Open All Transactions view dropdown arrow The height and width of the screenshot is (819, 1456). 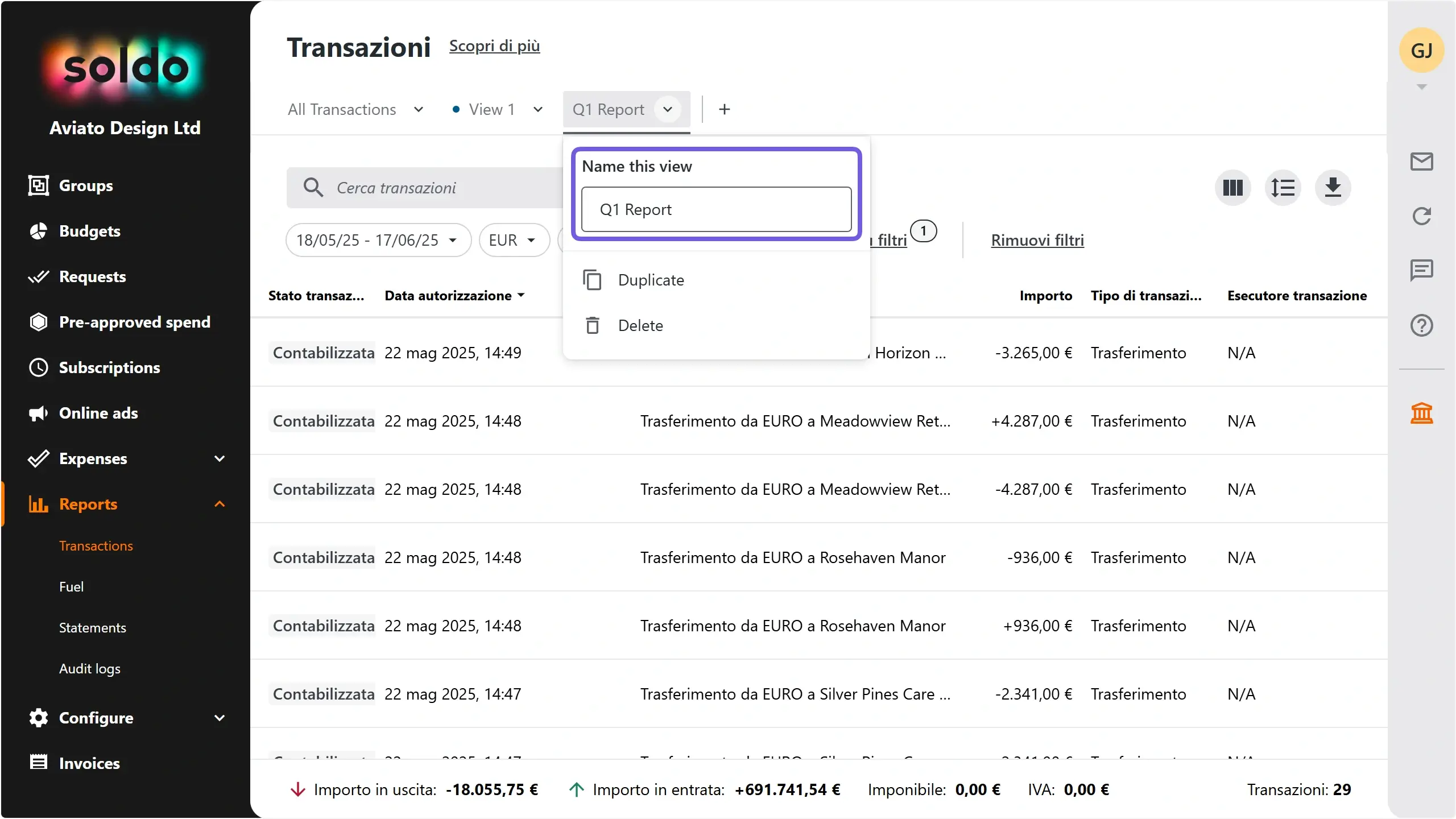pos(419,109)
